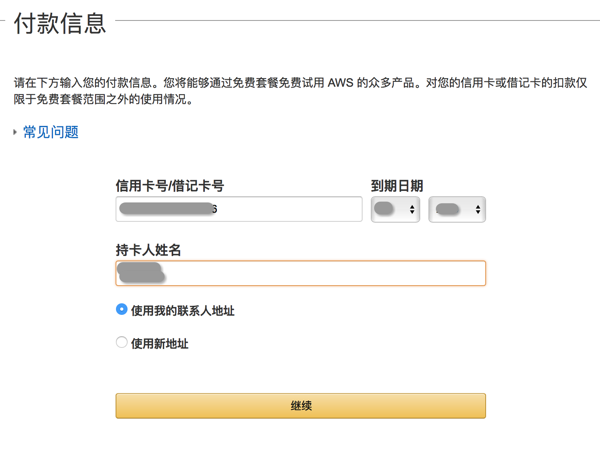Click the 付款信息 page heading

tap(60, 25)
